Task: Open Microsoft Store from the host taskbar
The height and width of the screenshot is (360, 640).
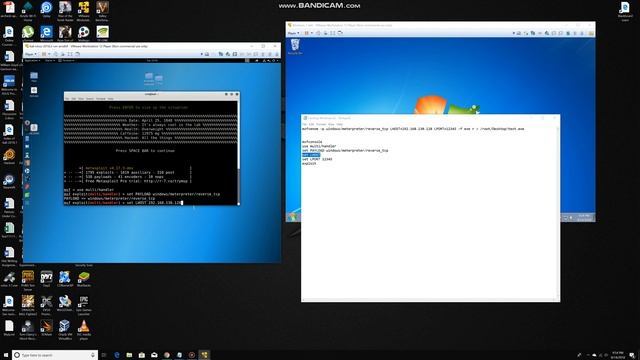Action: click(142, 355)
